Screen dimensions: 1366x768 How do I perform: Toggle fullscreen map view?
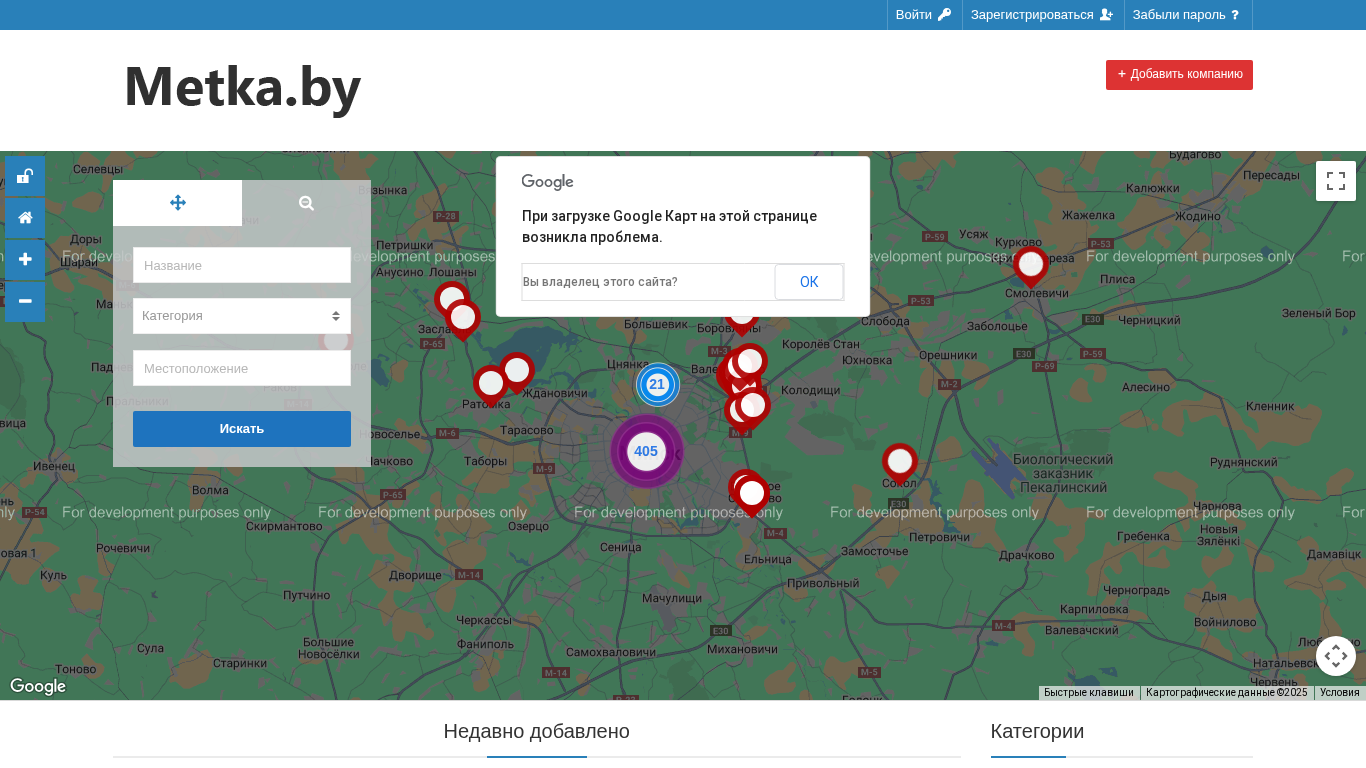(1336, 181)
